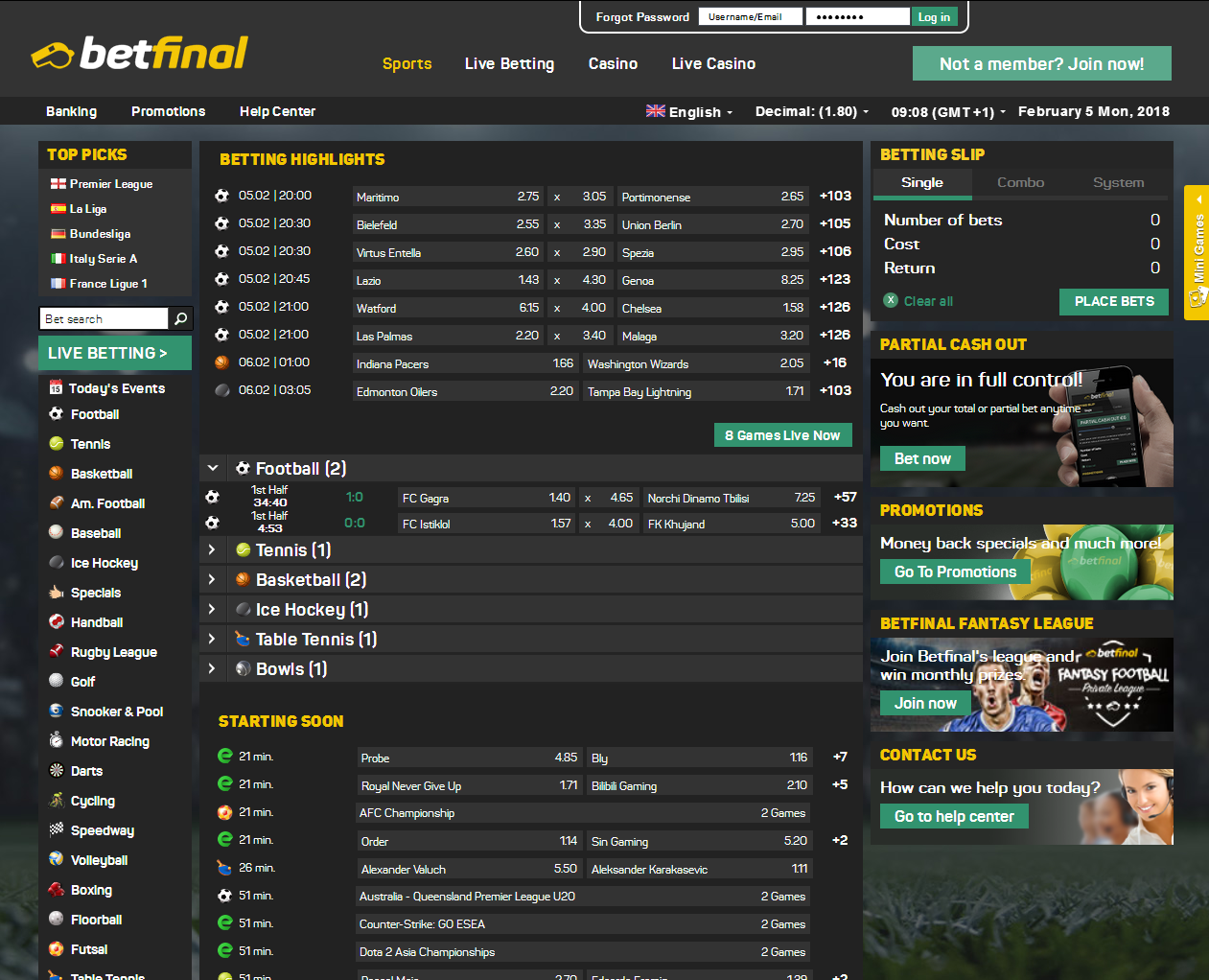
Task: Open Specials in the sidebar
Action: click(x=96, y=593)
